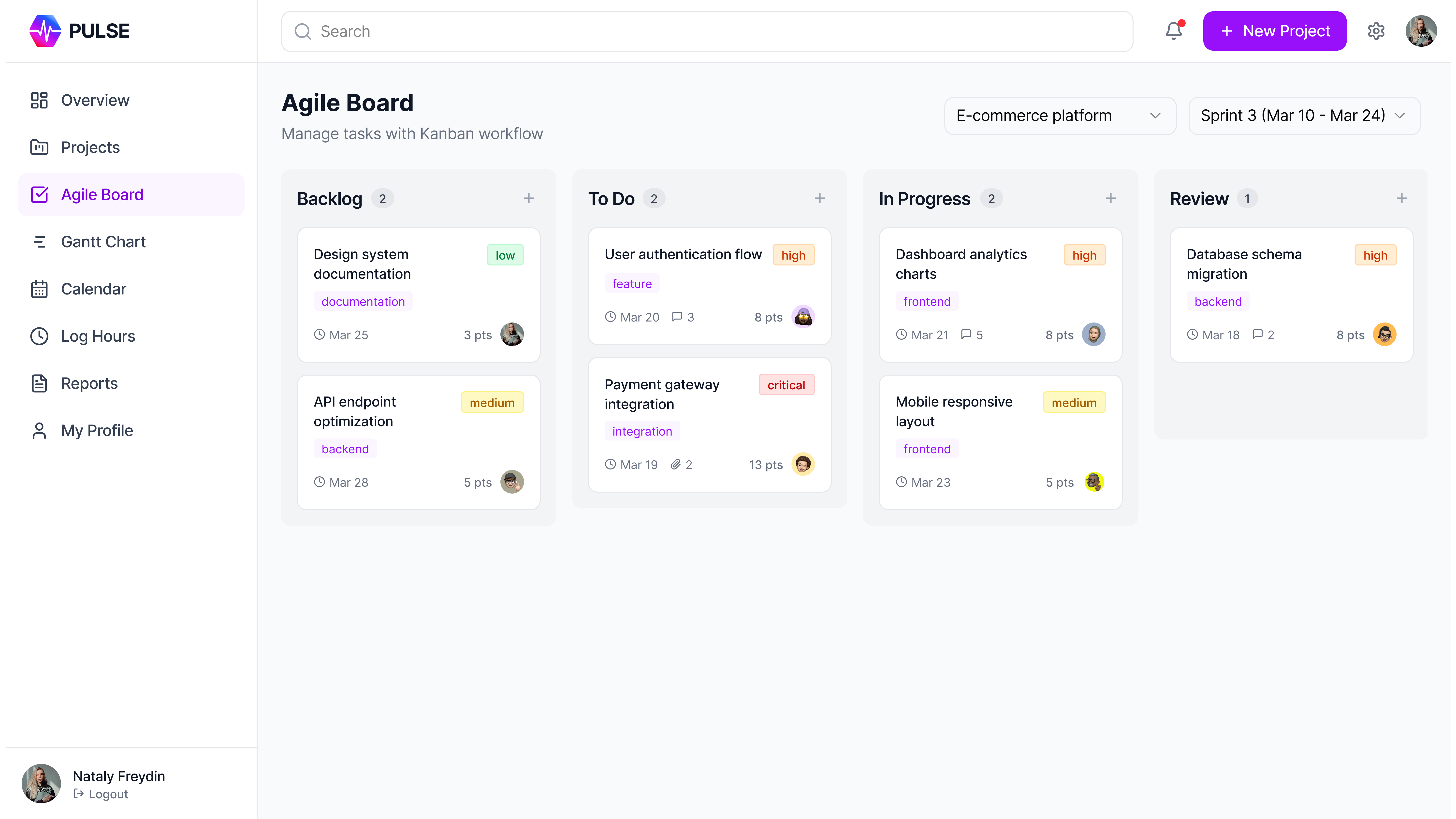Viewport: 1456px width, 819px height.
Task: Go to Overview in sidebar
Action: (131, 100)
